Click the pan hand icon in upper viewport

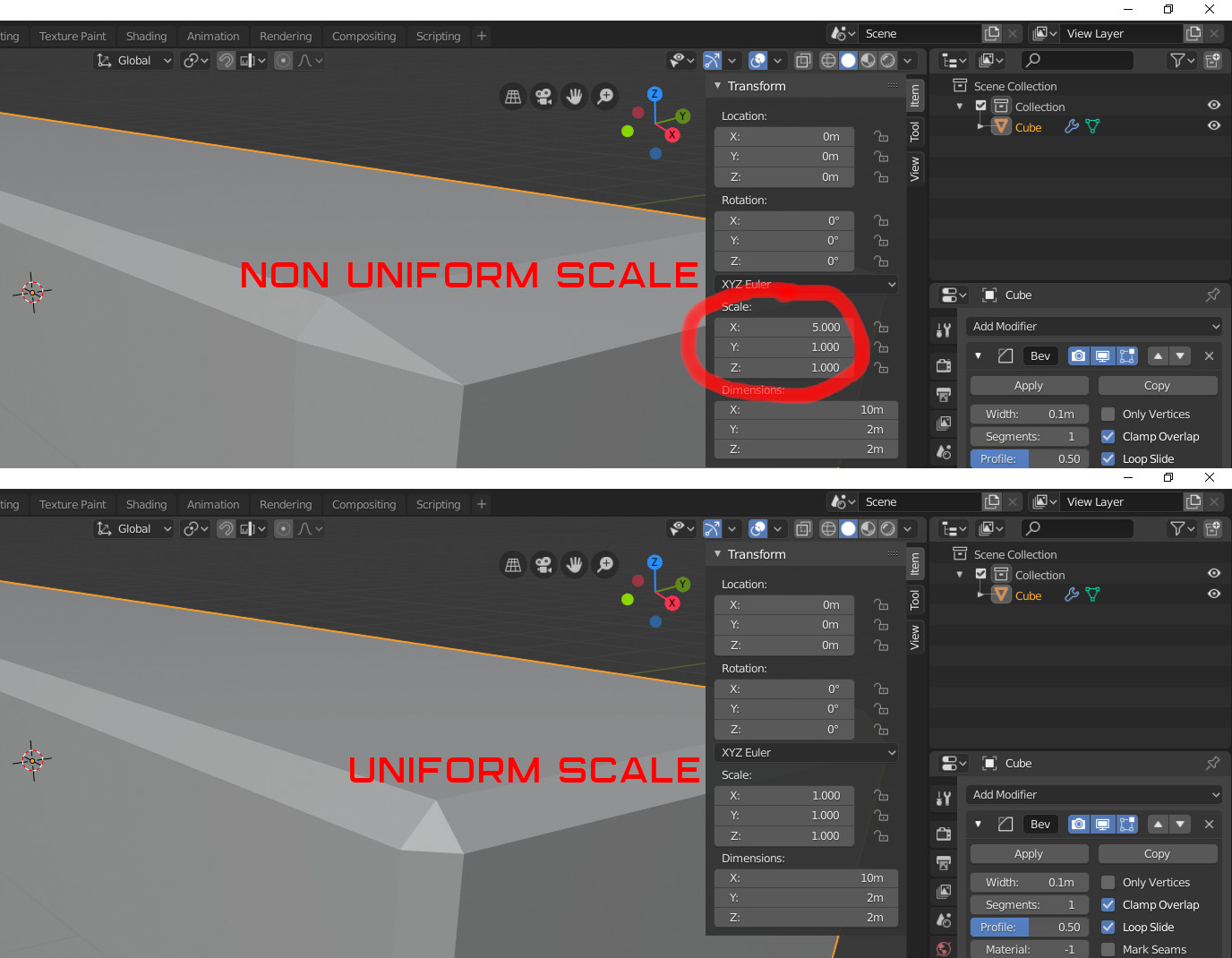click(x=575, y=96)
